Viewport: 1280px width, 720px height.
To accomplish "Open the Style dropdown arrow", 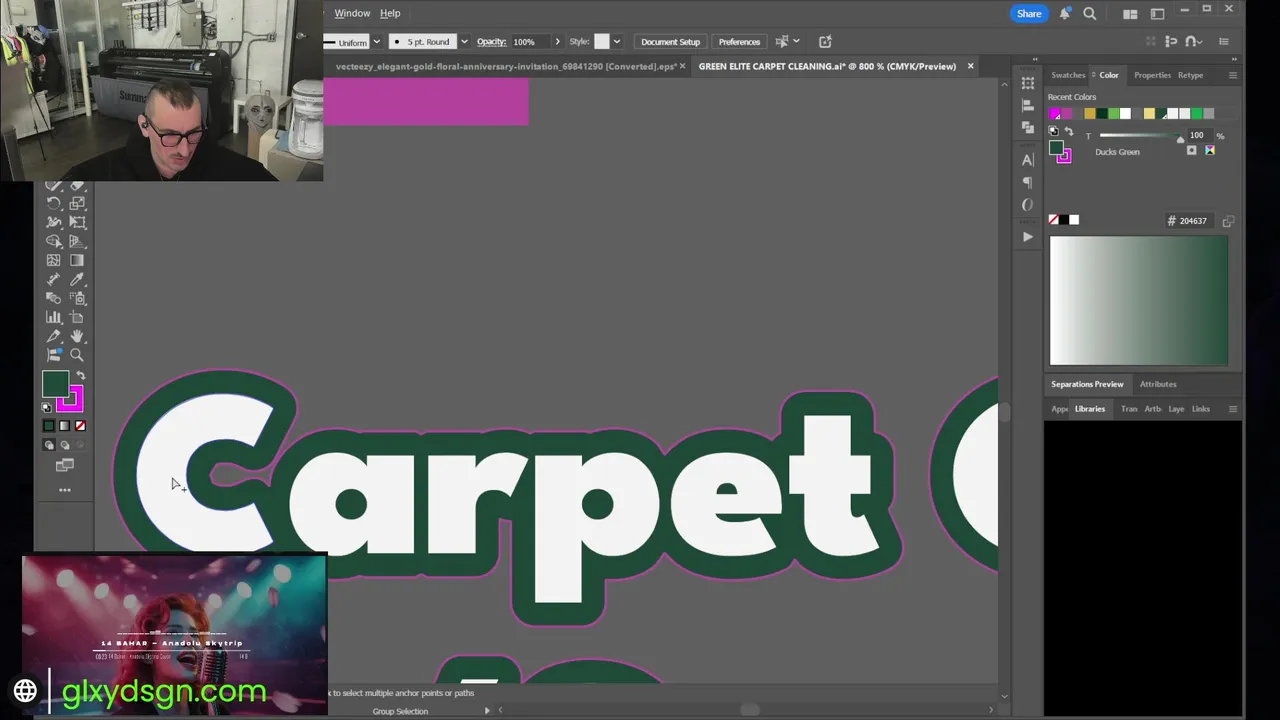I will pyautogui.click(x=617, y=42).
